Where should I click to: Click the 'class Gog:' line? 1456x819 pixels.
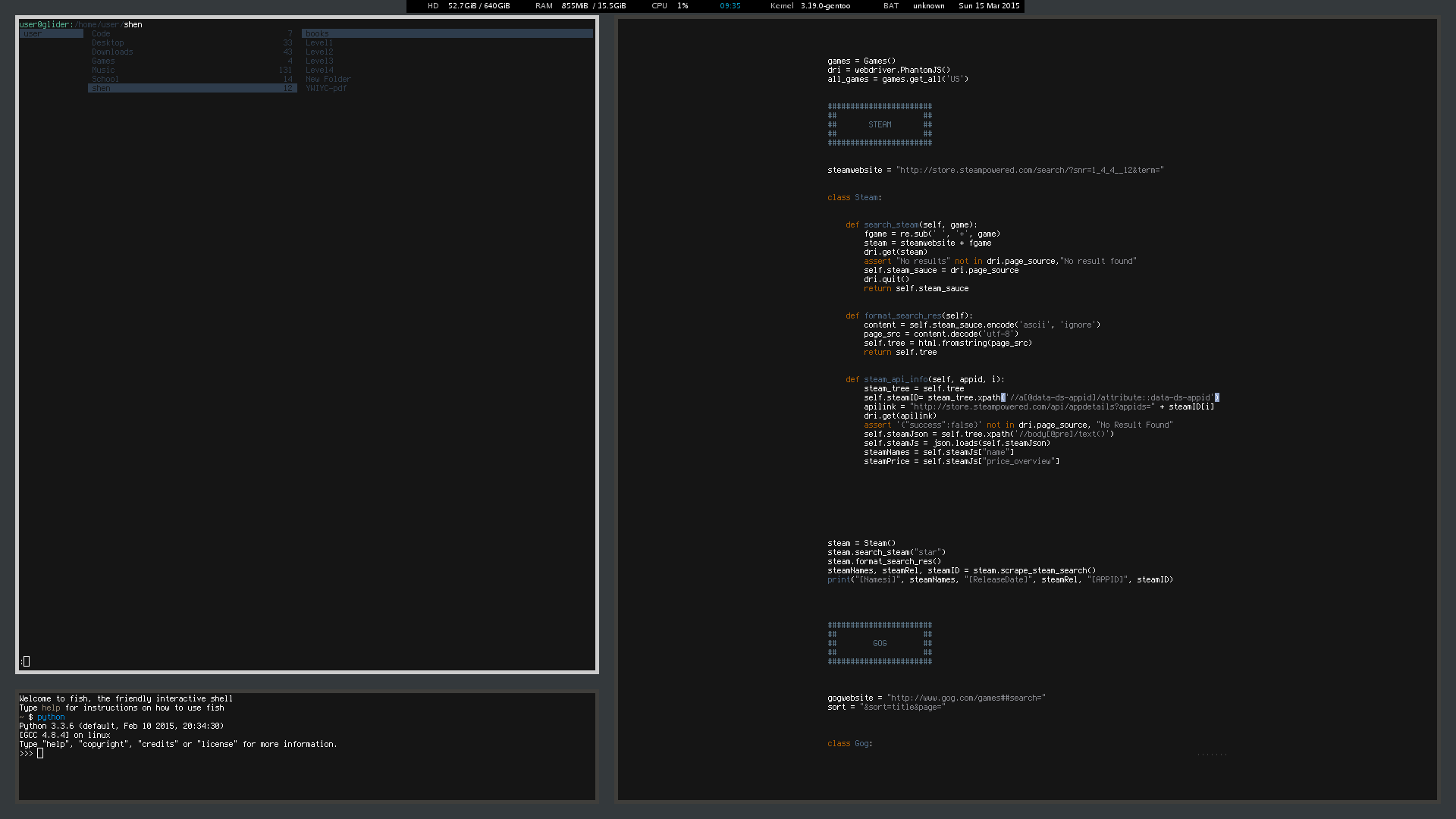pyautogui.click(x=850, y=743)
